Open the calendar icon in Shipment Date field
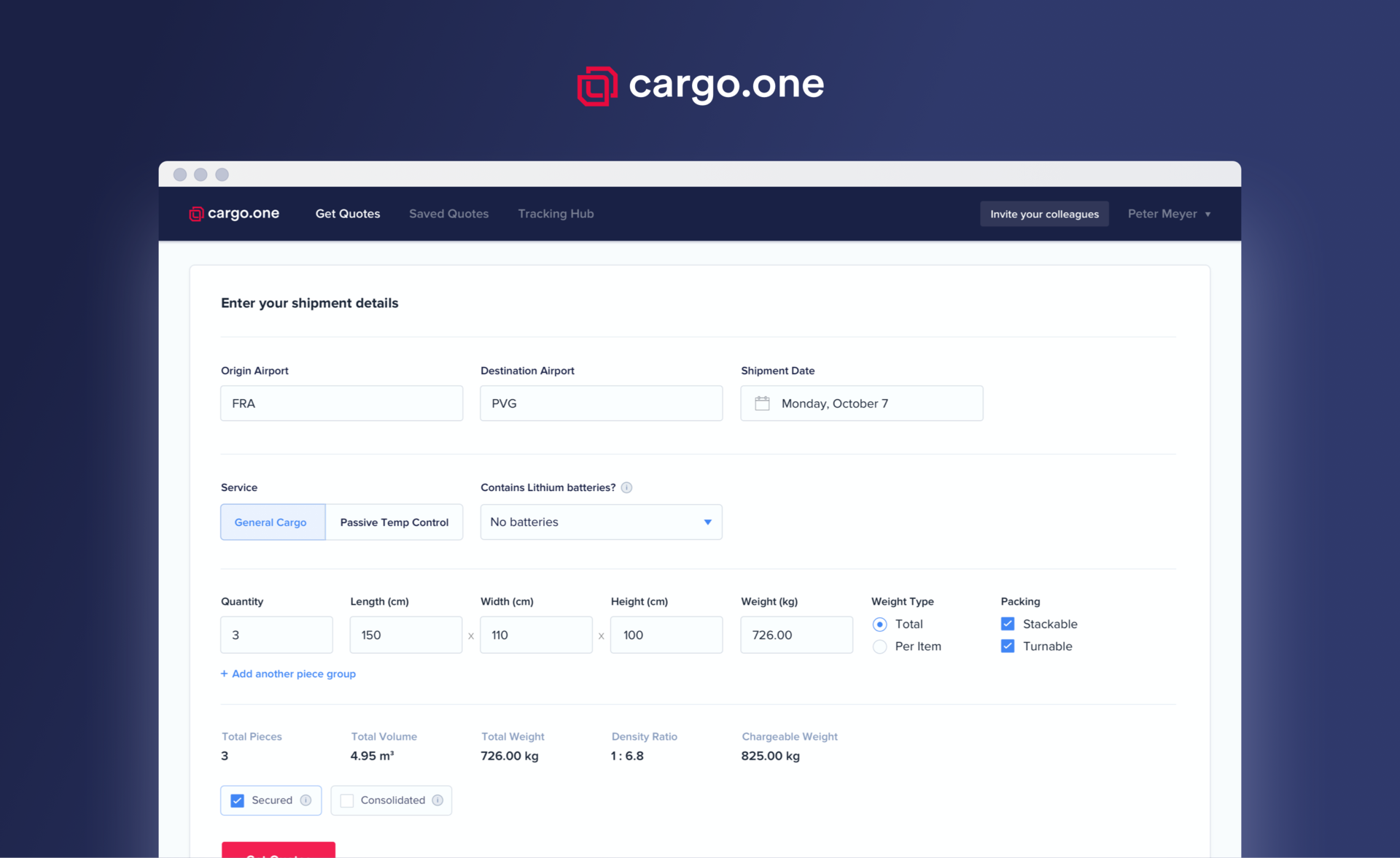1400x858 pixels. 763,403
